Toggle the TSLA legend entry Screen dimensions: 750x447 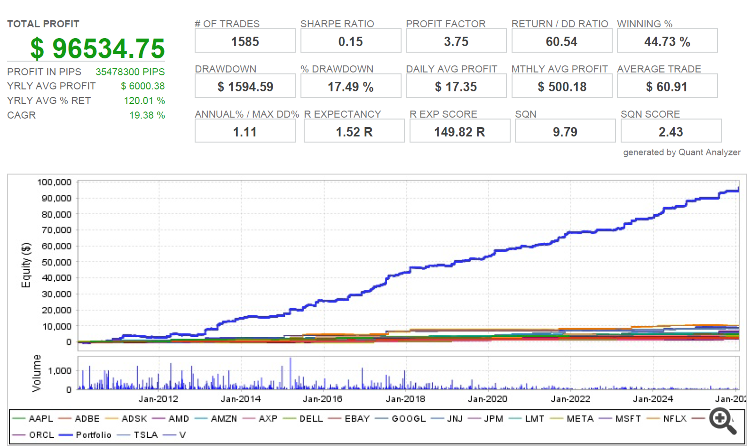click(137, 435)
